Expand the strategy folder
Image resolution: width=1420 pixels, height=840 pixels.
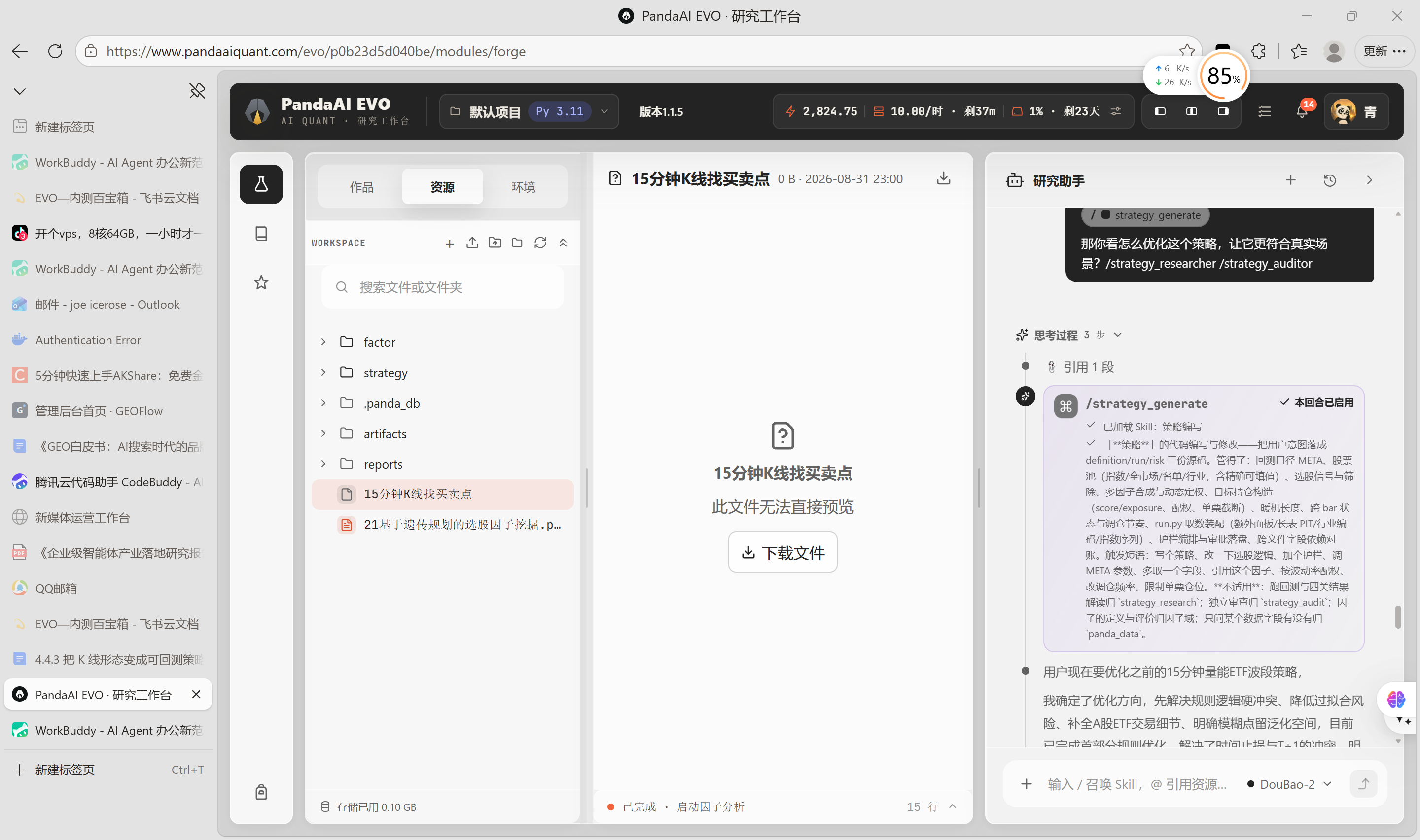(x=323, y=373)
